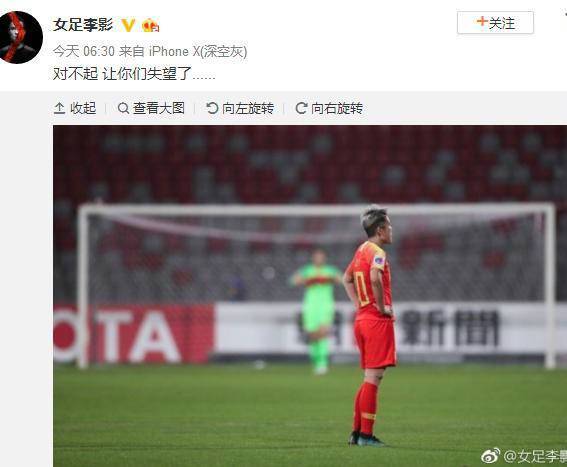Open 女足李影 profile avatar

point(21,38)
